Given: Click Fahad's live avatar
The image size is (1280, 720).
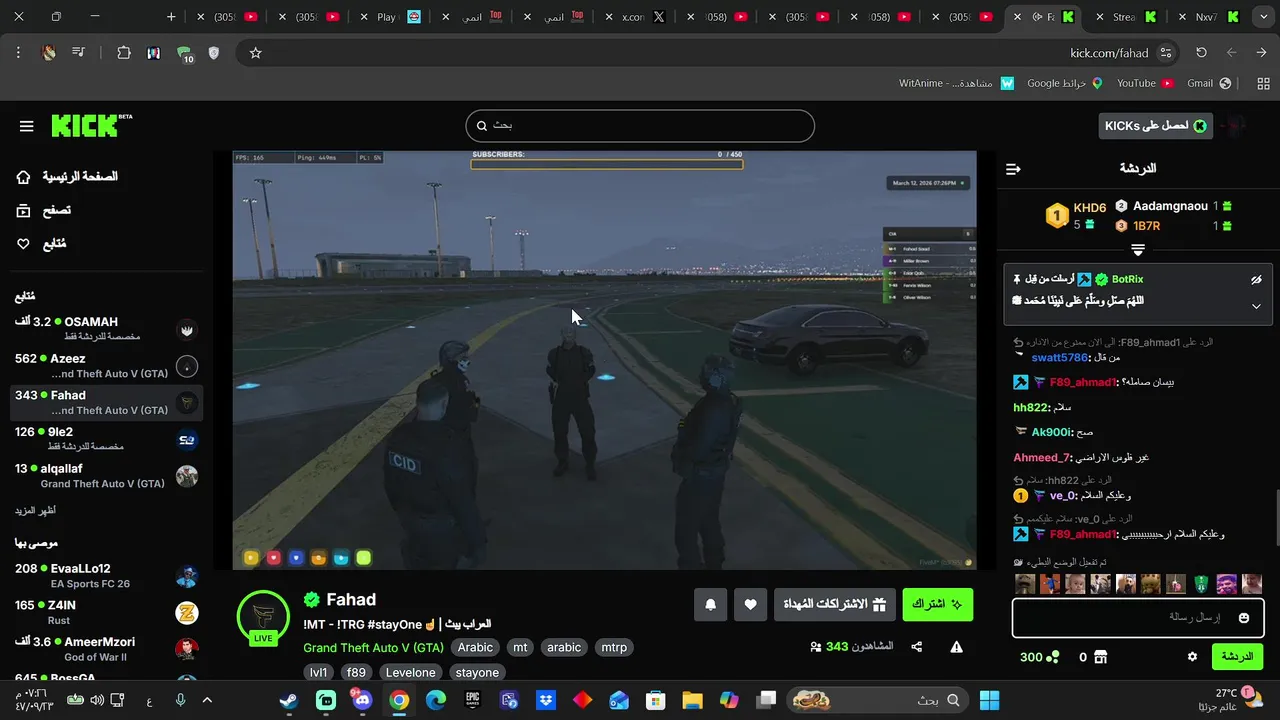Looking at the screenshot, I should click(x=263, y=616).
